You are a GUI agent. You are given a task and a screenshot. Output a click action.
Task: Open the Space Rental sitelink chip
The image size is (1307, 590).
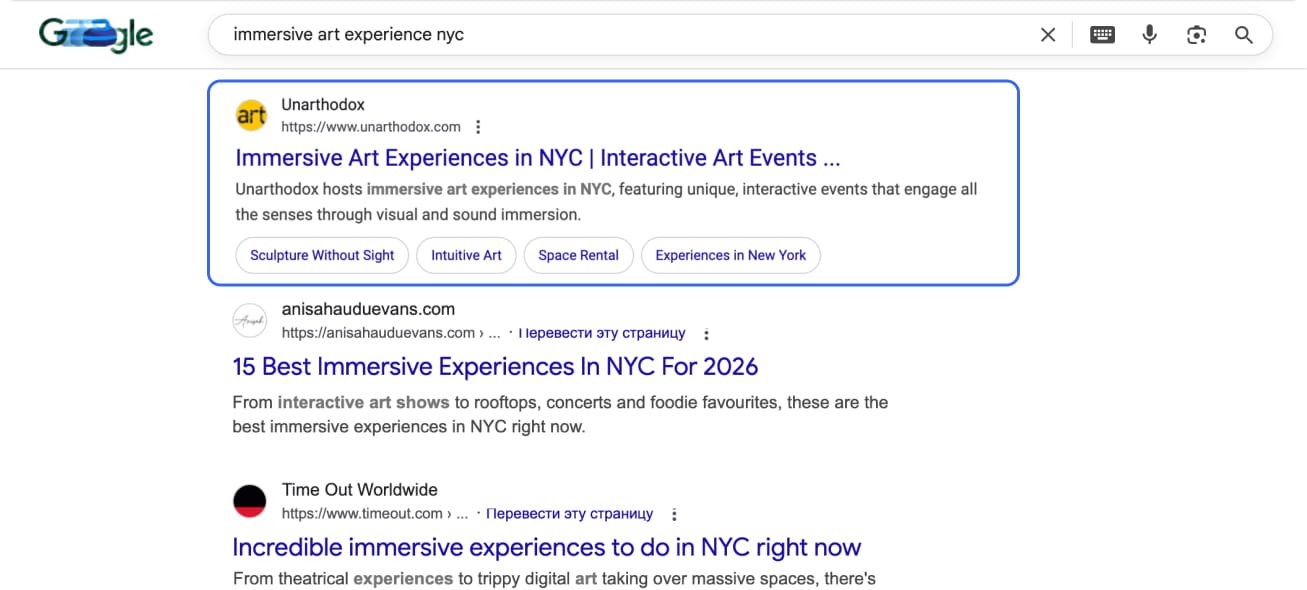[x=578, y=255]
